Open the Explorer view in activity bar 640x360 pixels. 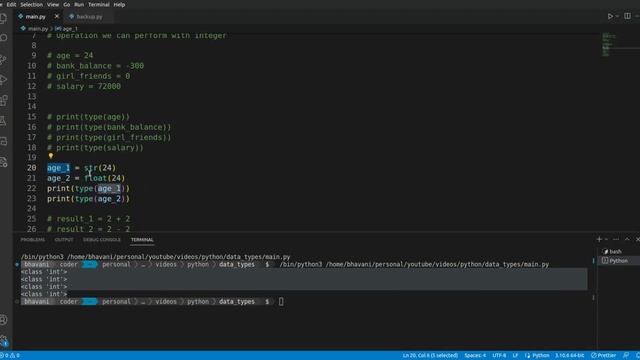pyautogui.click(x=4, y=18)
